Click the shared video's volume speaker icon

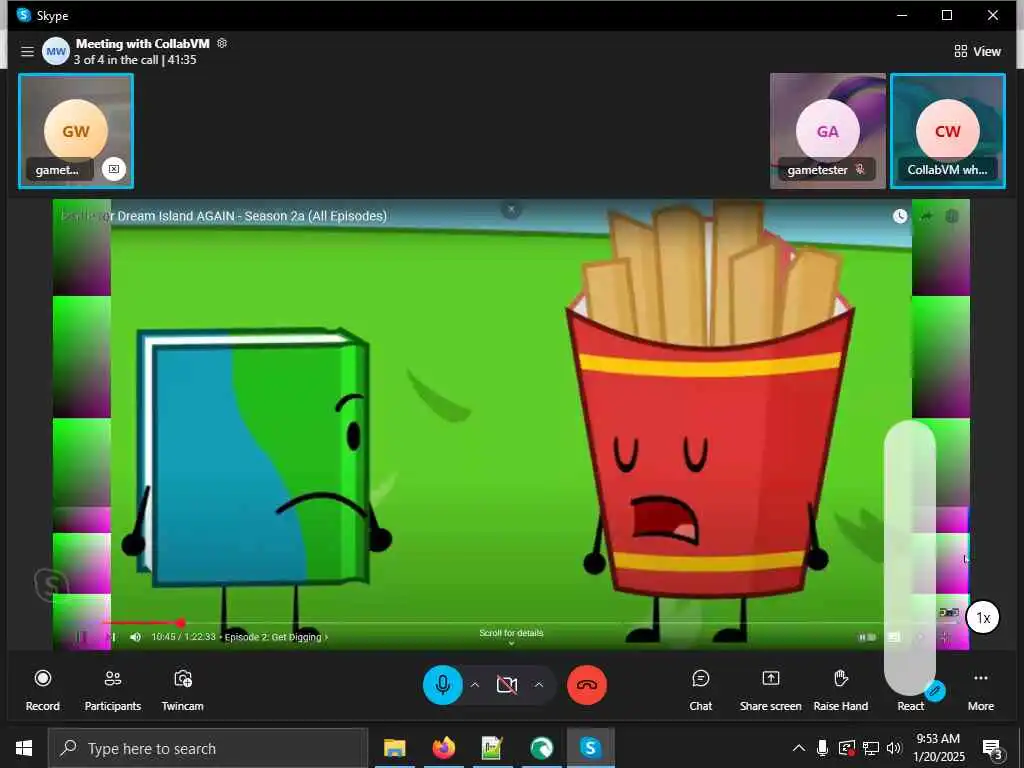[x=135, y=637]
